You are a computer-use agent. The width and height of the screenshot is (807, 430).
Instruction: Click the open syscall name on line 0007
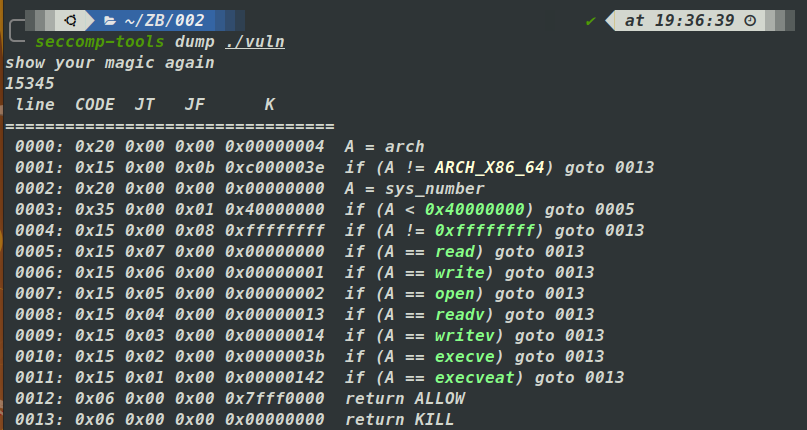pyautogui.click(x=454, y=293)
